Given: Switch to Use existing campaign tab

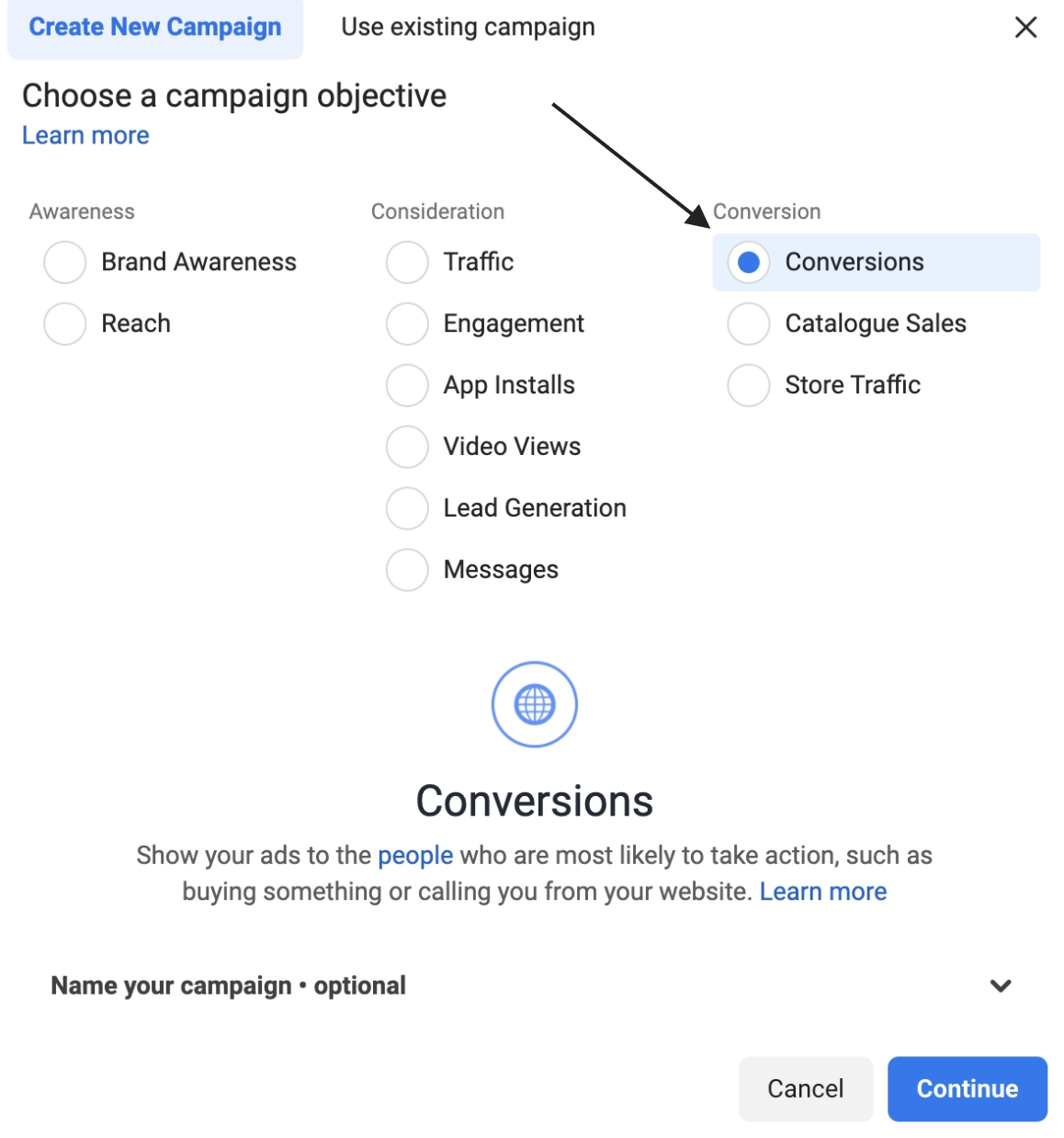Looking at the screenshot, I should (x=468, y=28).
